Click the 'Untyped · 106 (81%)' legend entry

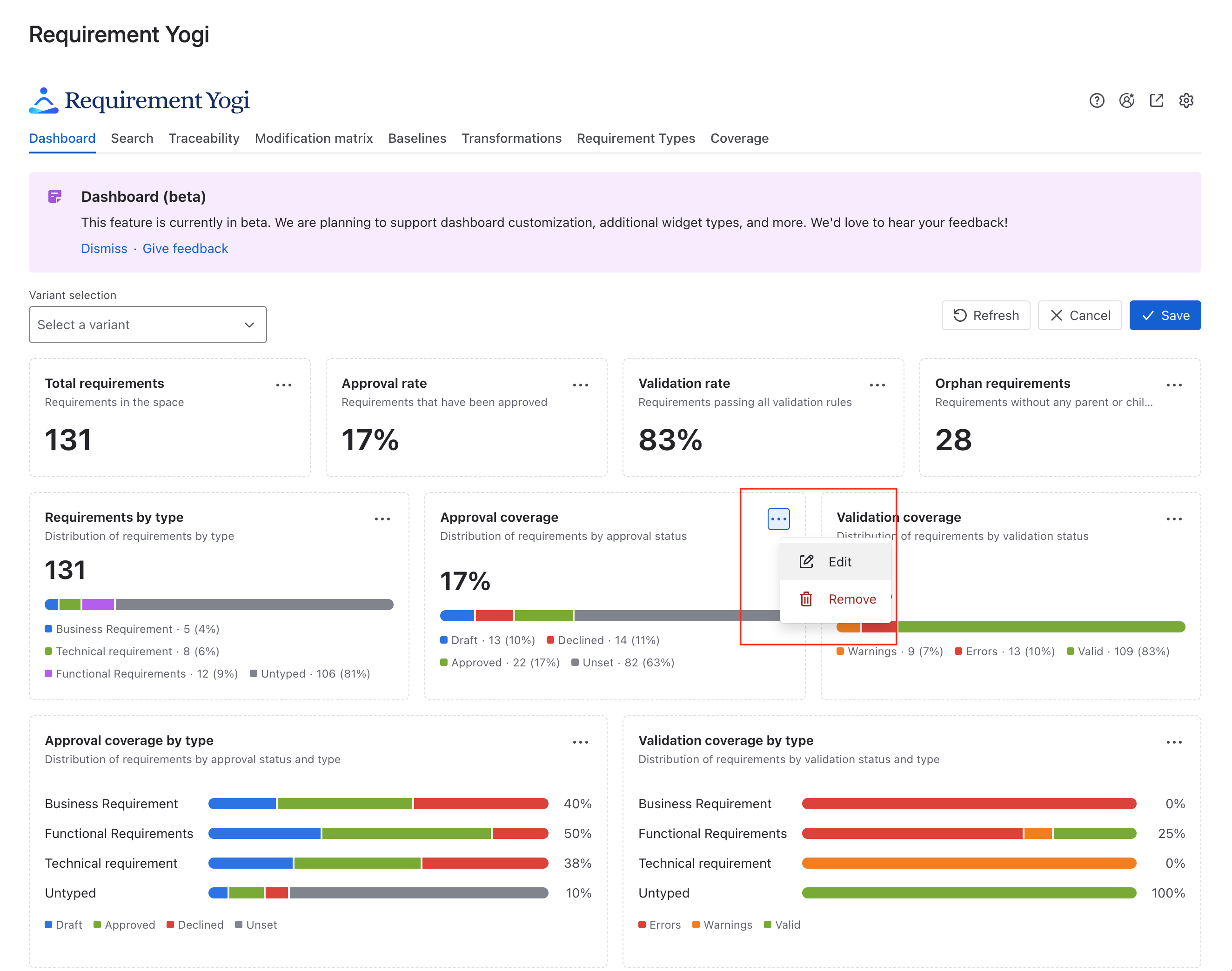pos(310,674)
